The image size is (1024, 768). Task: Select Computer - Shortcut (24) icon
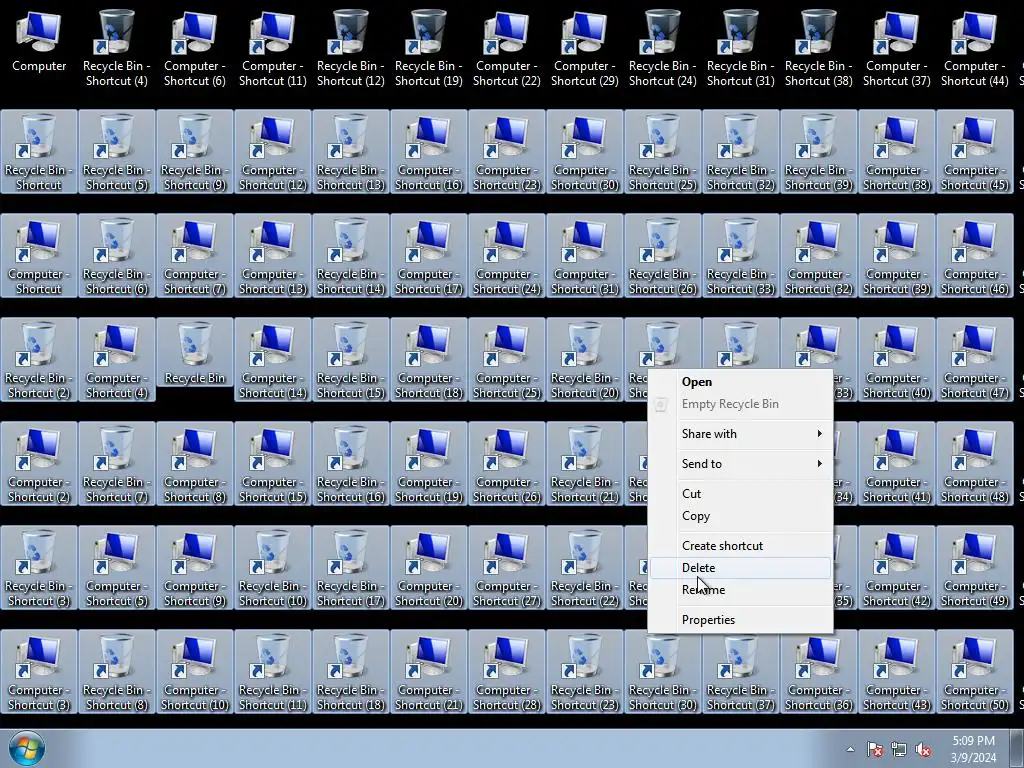click(x=507, y=255)
